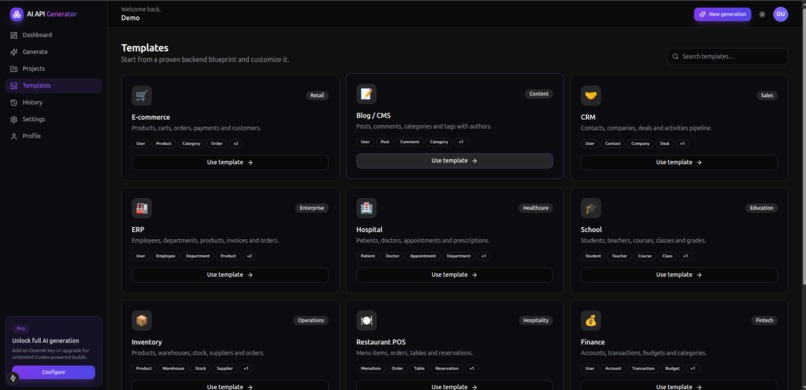The height and width of the screenshot is (390, 806).
Task: Click the CRM handshake icon
Action: [591, 96]
